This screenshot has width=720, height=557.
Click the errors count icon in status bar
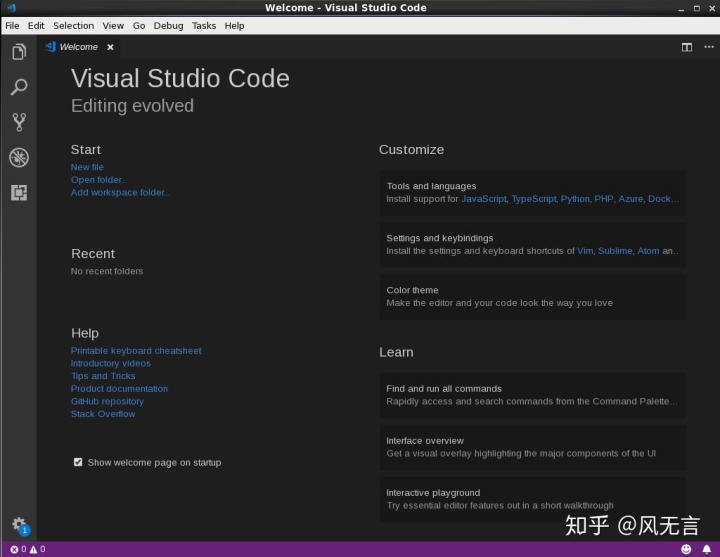coord(14,549)
